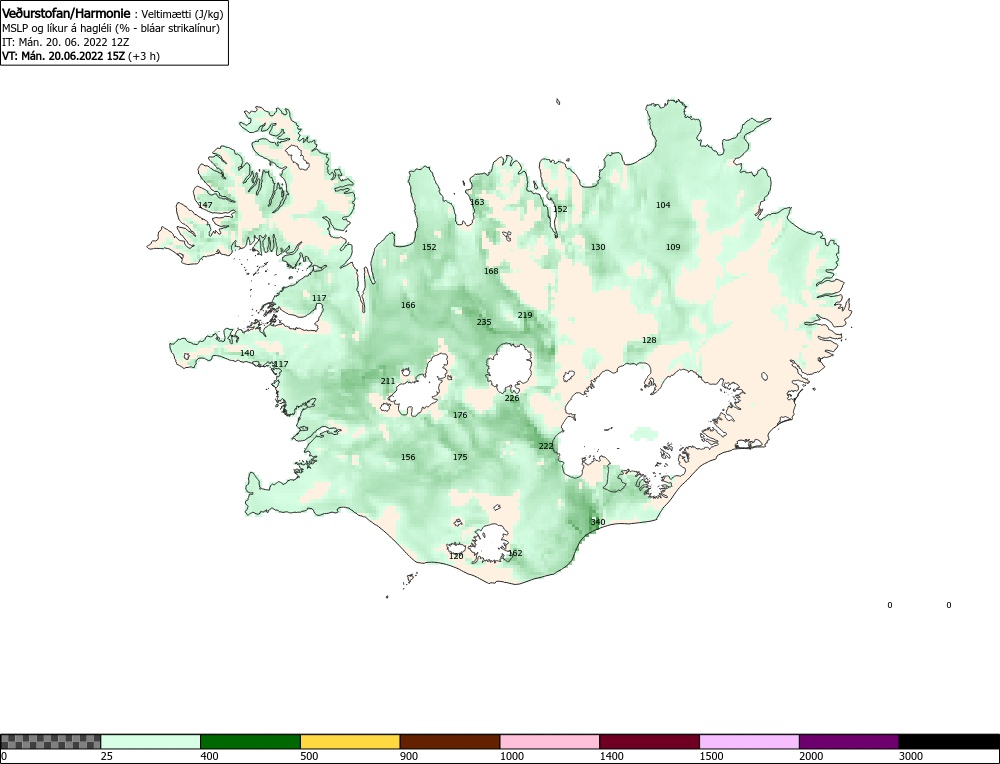Select the 222 map value
This screenshot has height=764, width=1000.
(x=546, y=446)
